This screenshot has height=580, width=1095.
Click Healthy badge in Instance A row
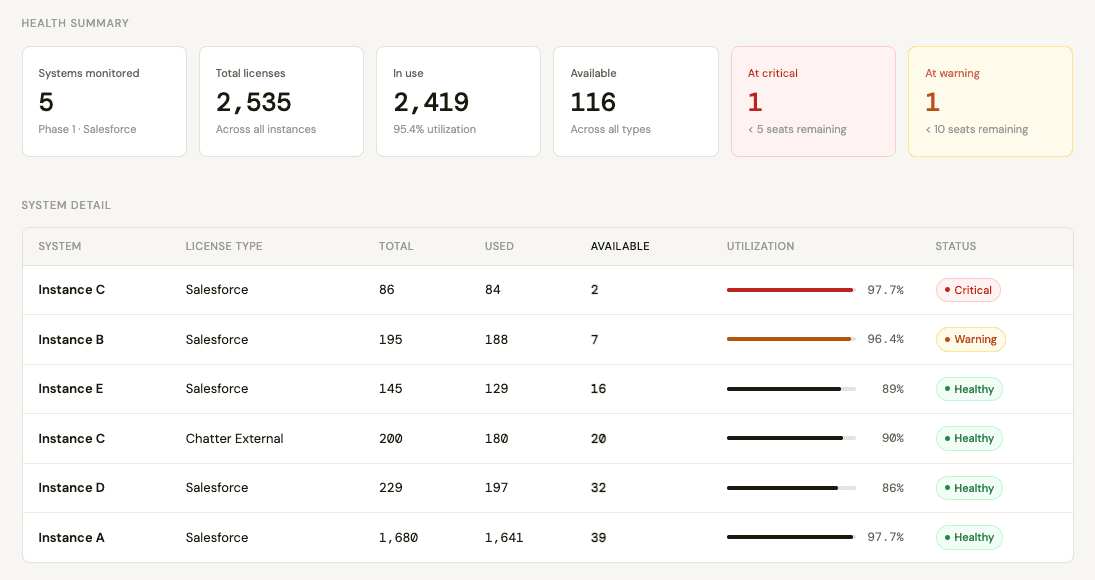coord(969,537)
